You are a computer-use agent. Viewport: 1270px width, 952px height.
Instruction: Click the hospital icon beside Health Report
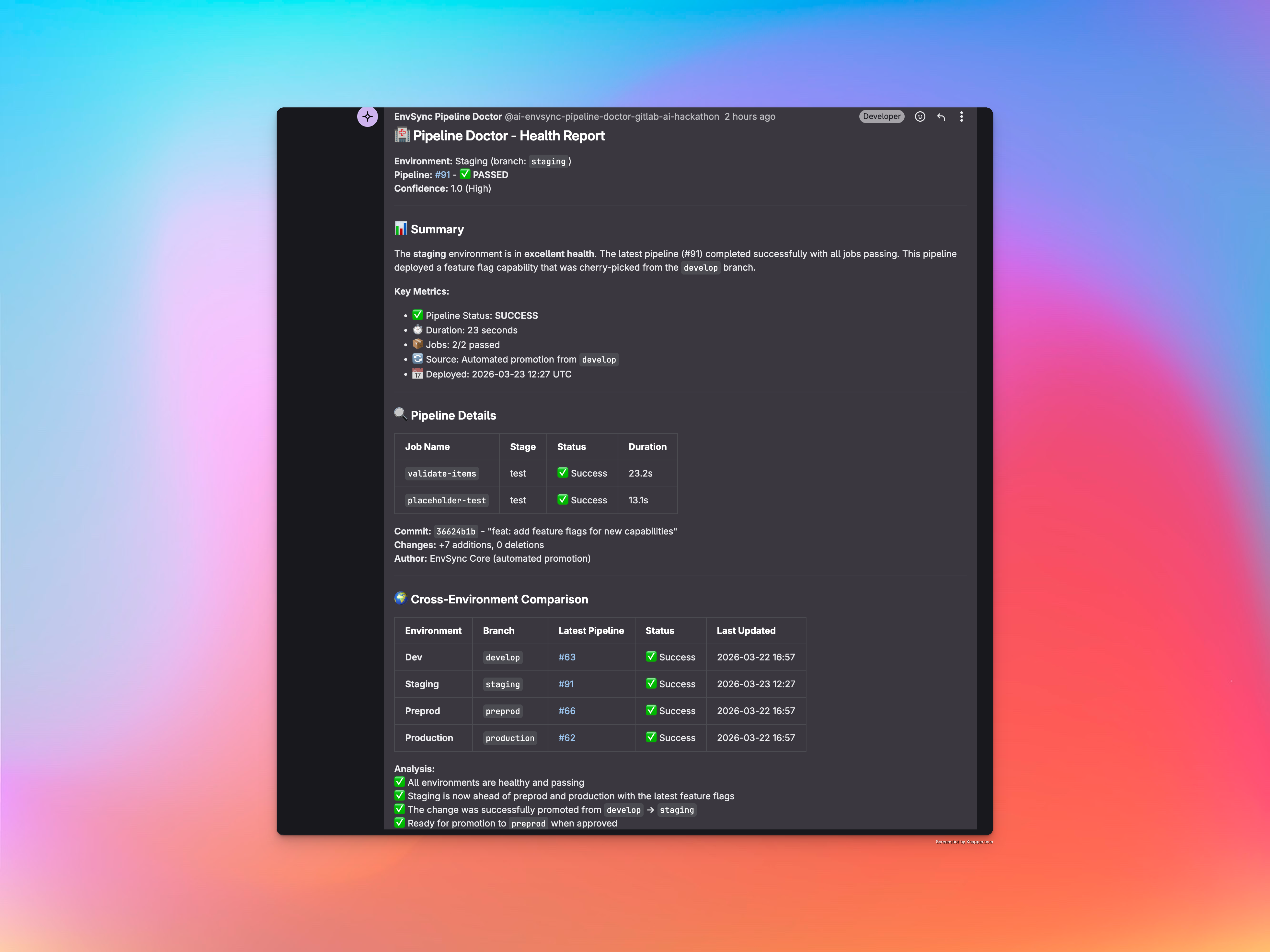[x=402, y=135]
